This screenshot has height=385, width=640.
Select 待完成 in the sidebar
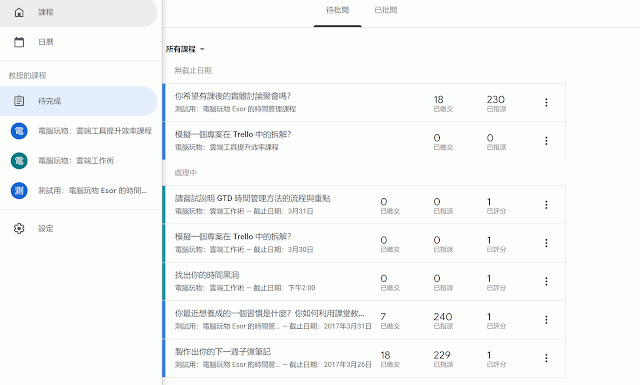click(x=78, y=101)
